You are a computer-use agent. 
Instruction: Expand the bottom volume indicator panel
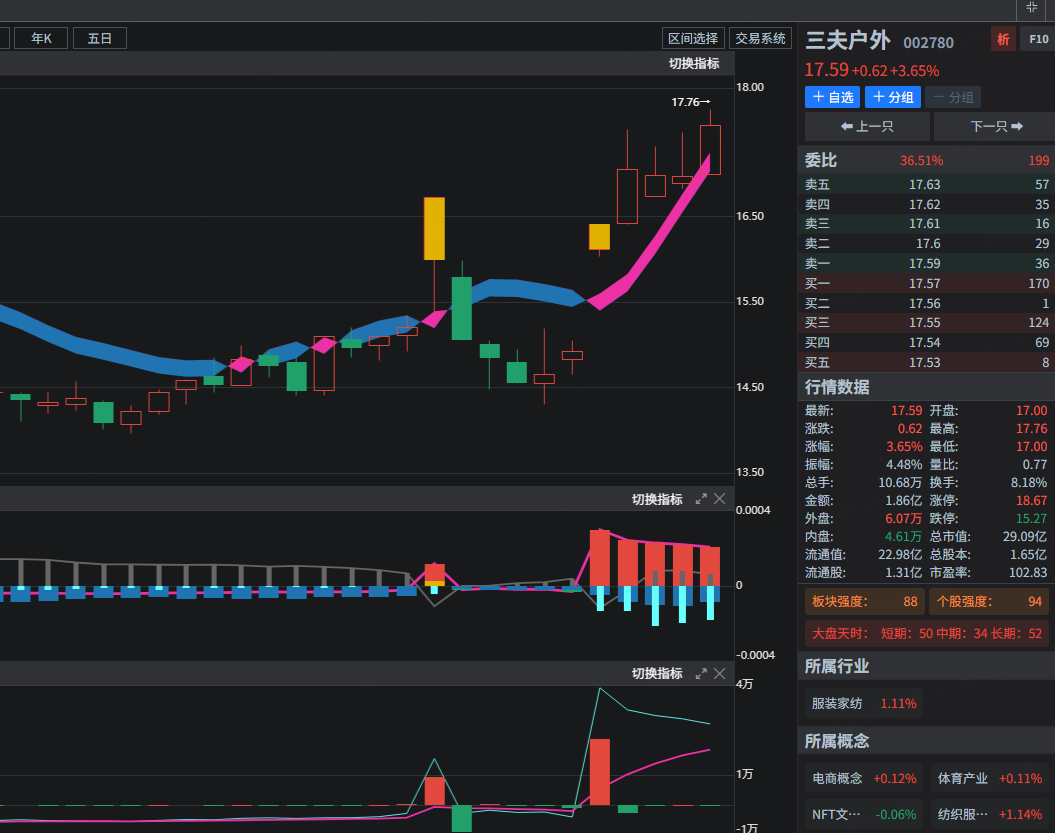click(x=701, y=673)
